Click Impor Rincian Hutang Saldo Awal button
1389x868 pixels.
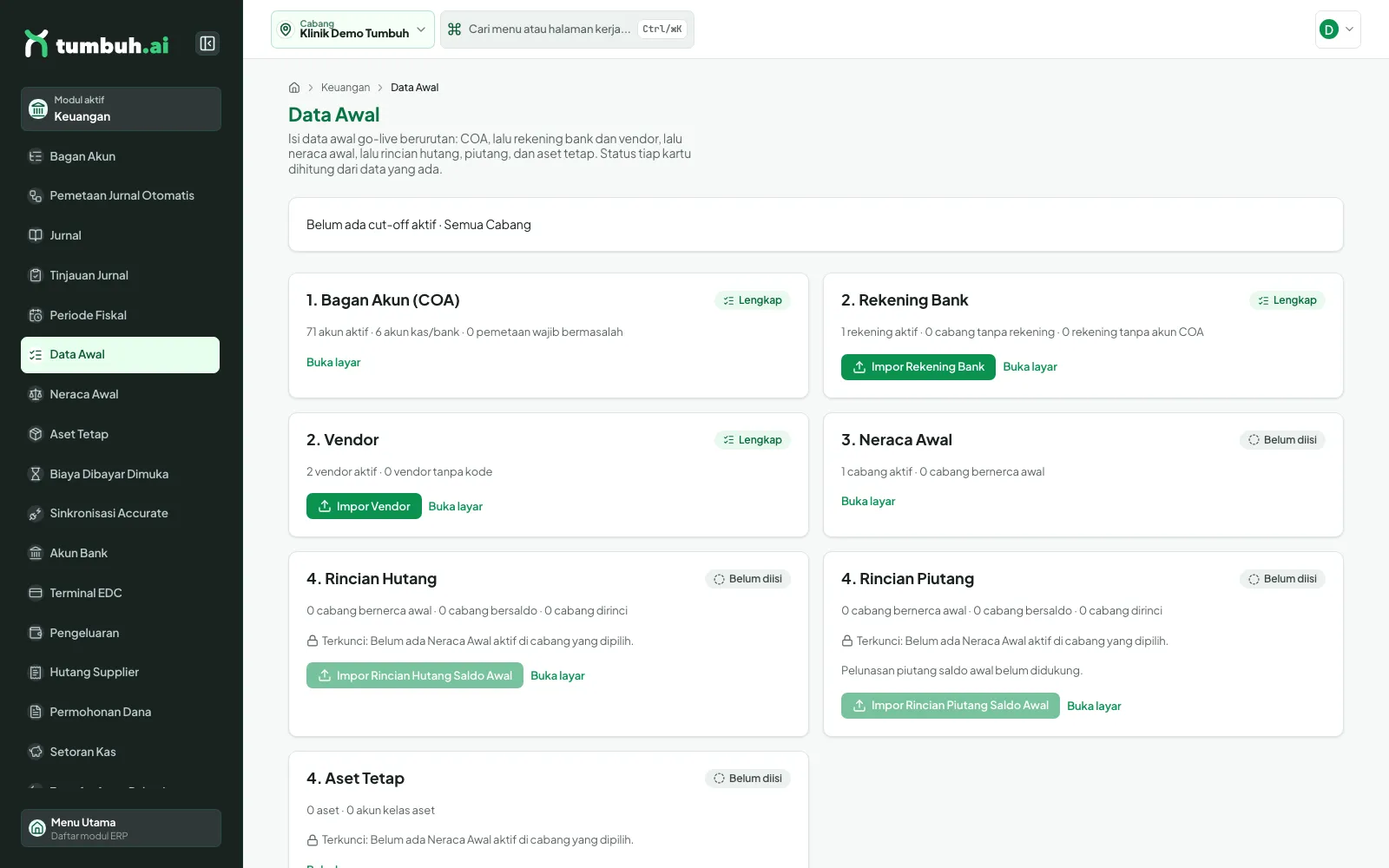click(415, 675)
